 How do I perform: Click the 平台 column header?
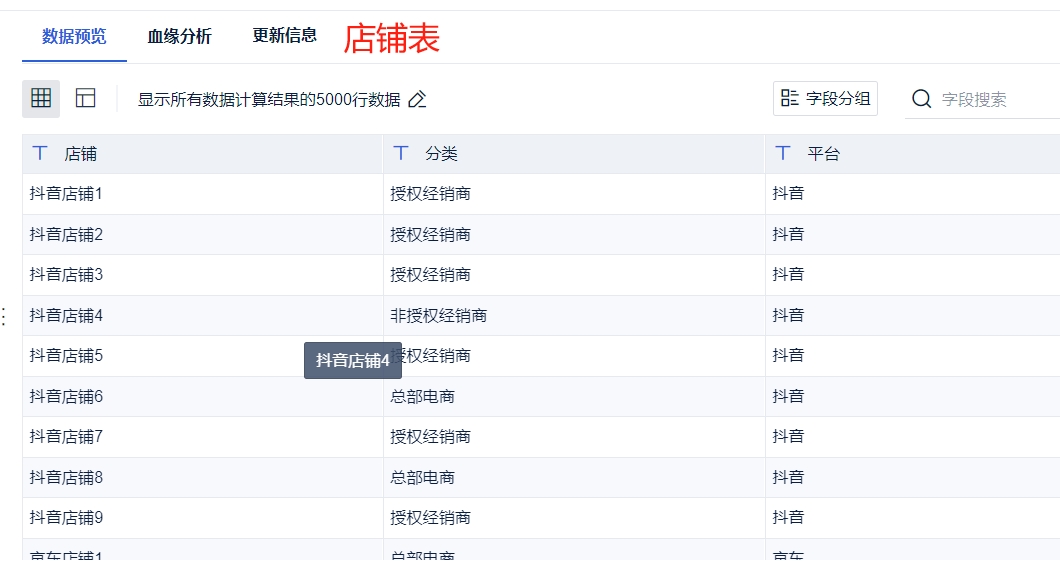[913, 154]
